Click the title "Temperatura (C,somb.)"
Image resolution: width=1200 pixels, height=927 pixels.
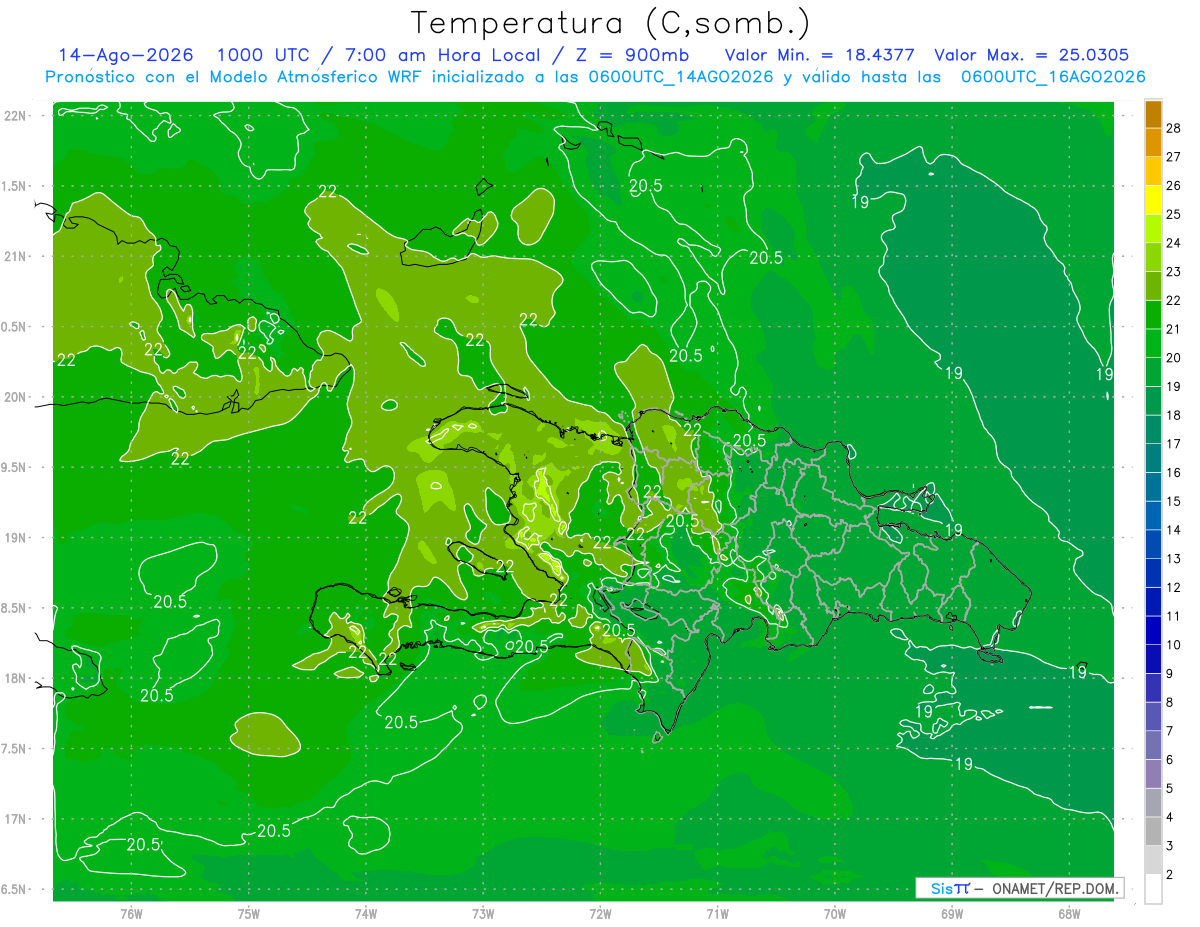[x=611, y=22]
